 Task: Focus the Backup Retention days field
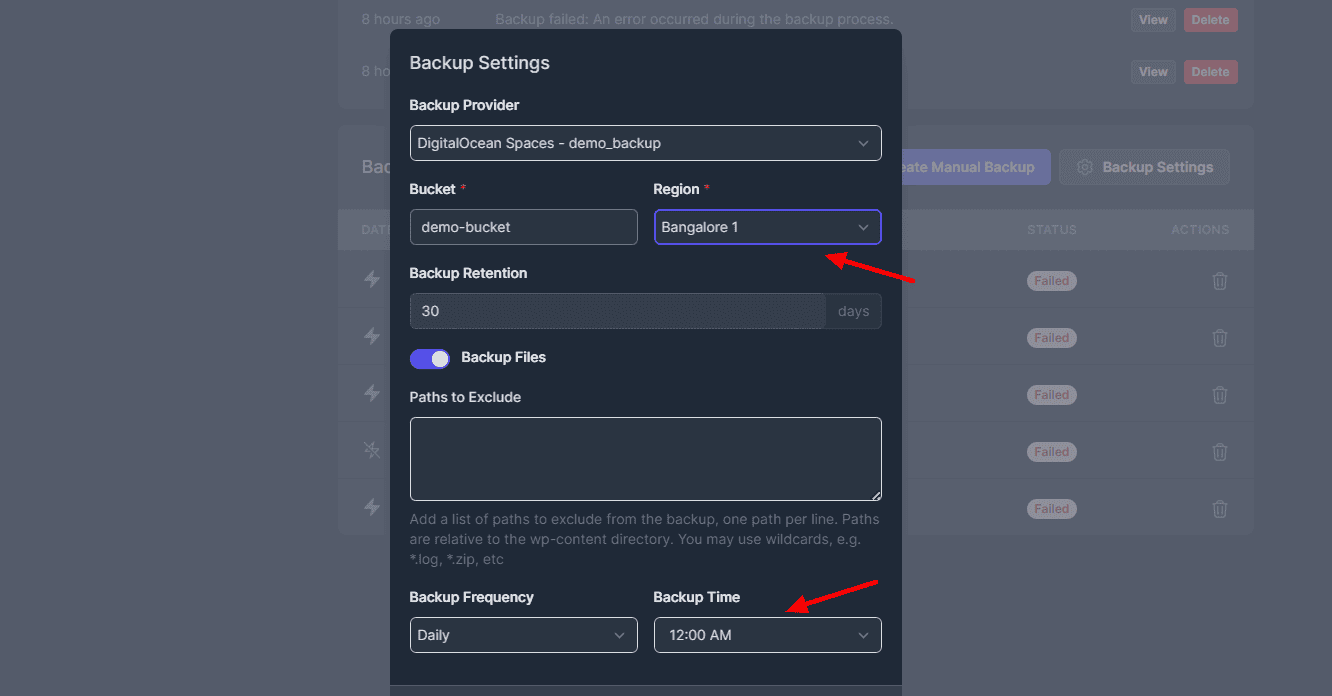coord(617,311)
